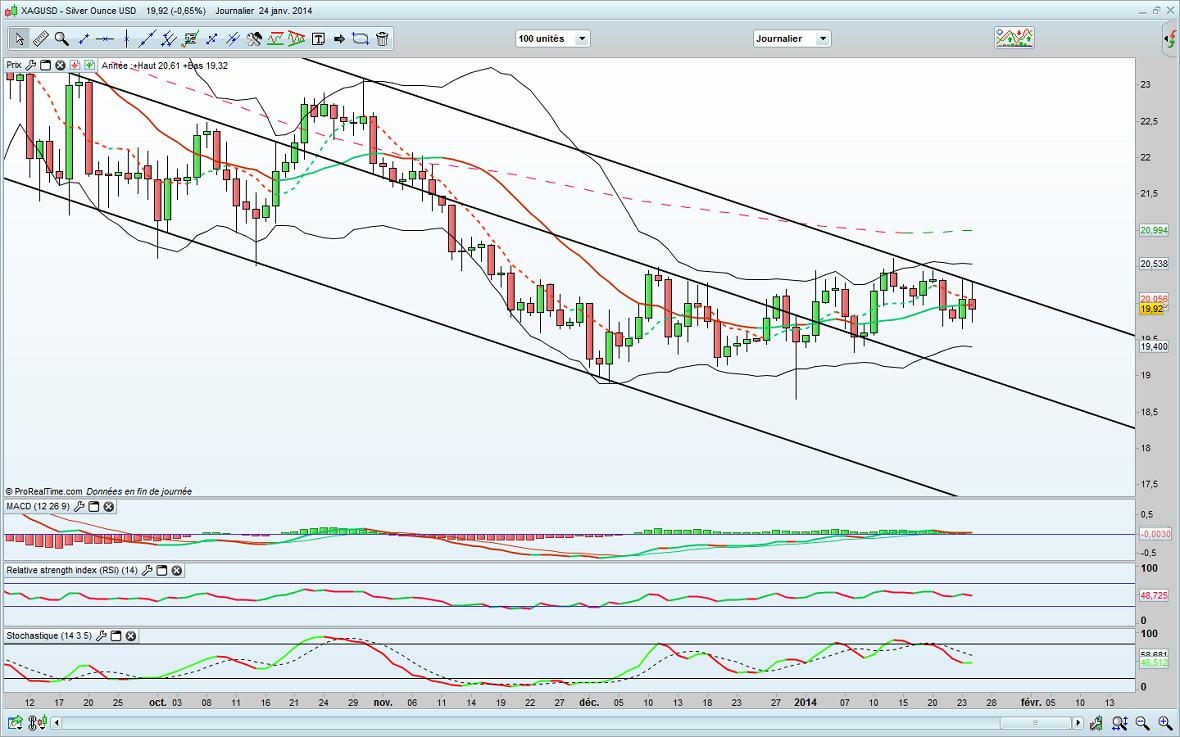Select the ruler measurement tool
This screenshot has width=1180, height=737.
click(x=40, y=39)
